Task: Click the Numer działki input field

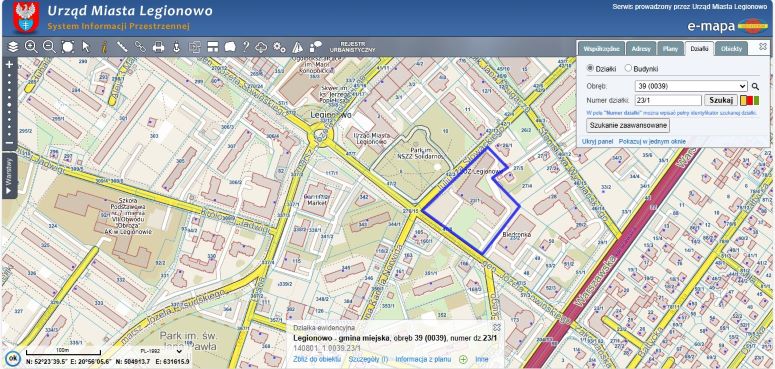Action: 668,100
